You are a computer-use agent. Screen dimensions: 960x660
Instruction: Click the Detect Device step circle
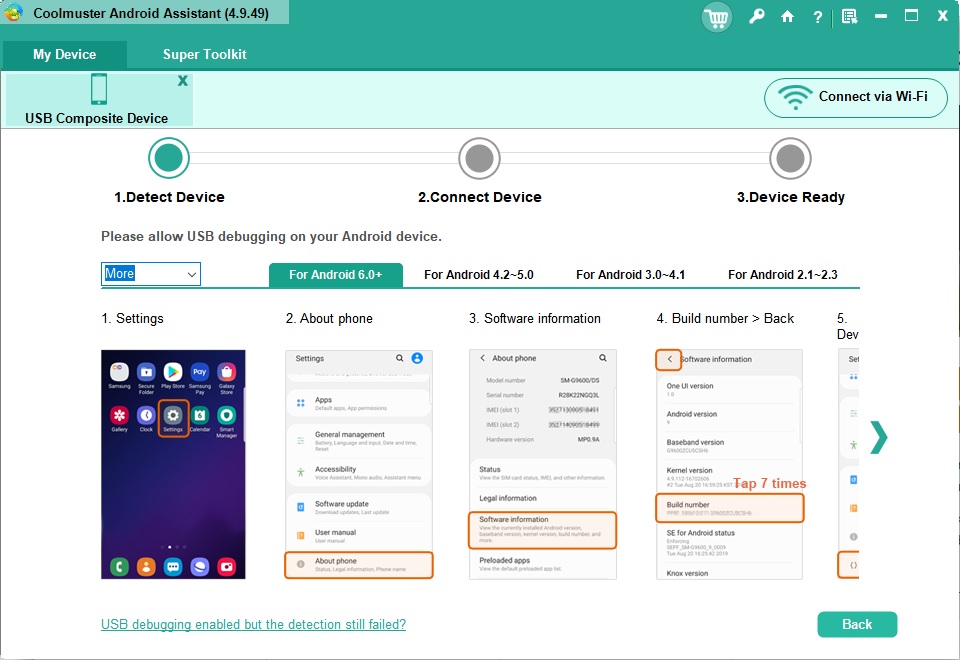click(x=168, y=158)
